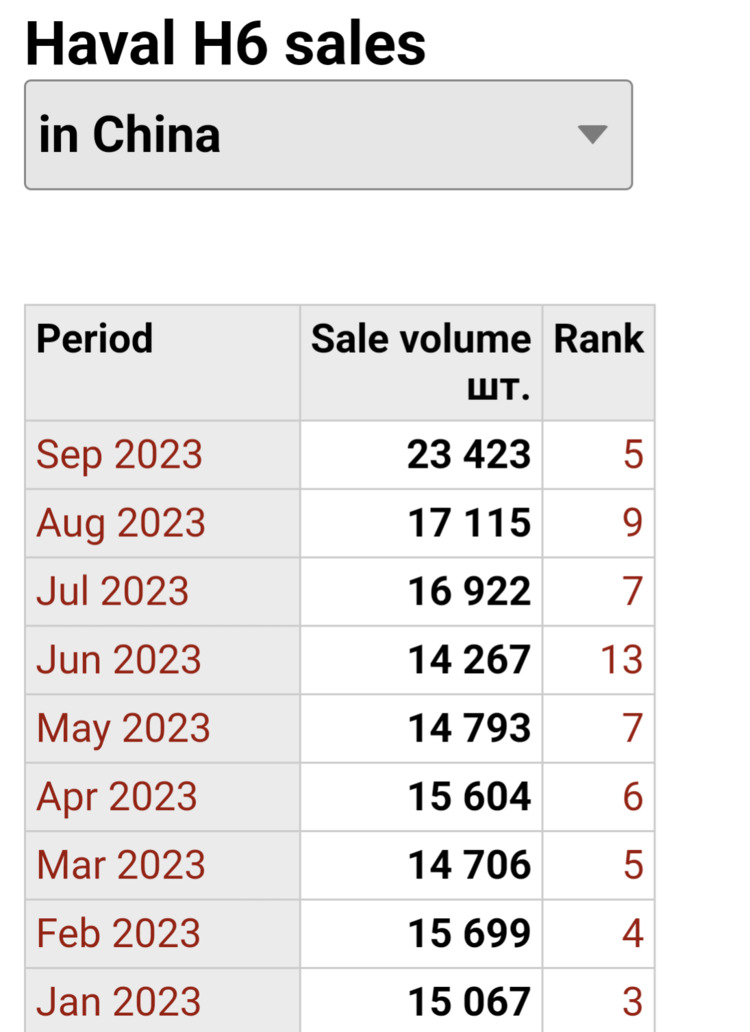Screen dimensions: 750x1032
Task: Open the Sep 2023 period link
Action: 119,455
